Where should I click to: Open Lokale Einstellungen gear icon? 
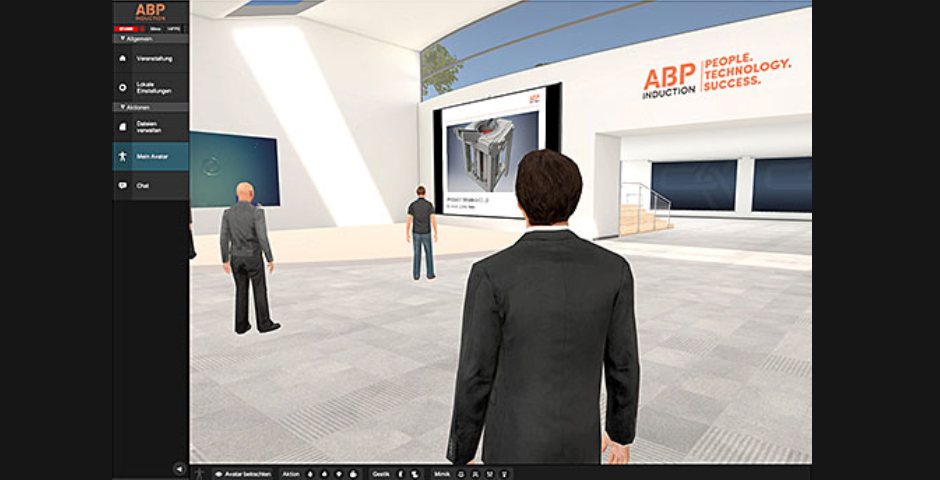point(123,88)
